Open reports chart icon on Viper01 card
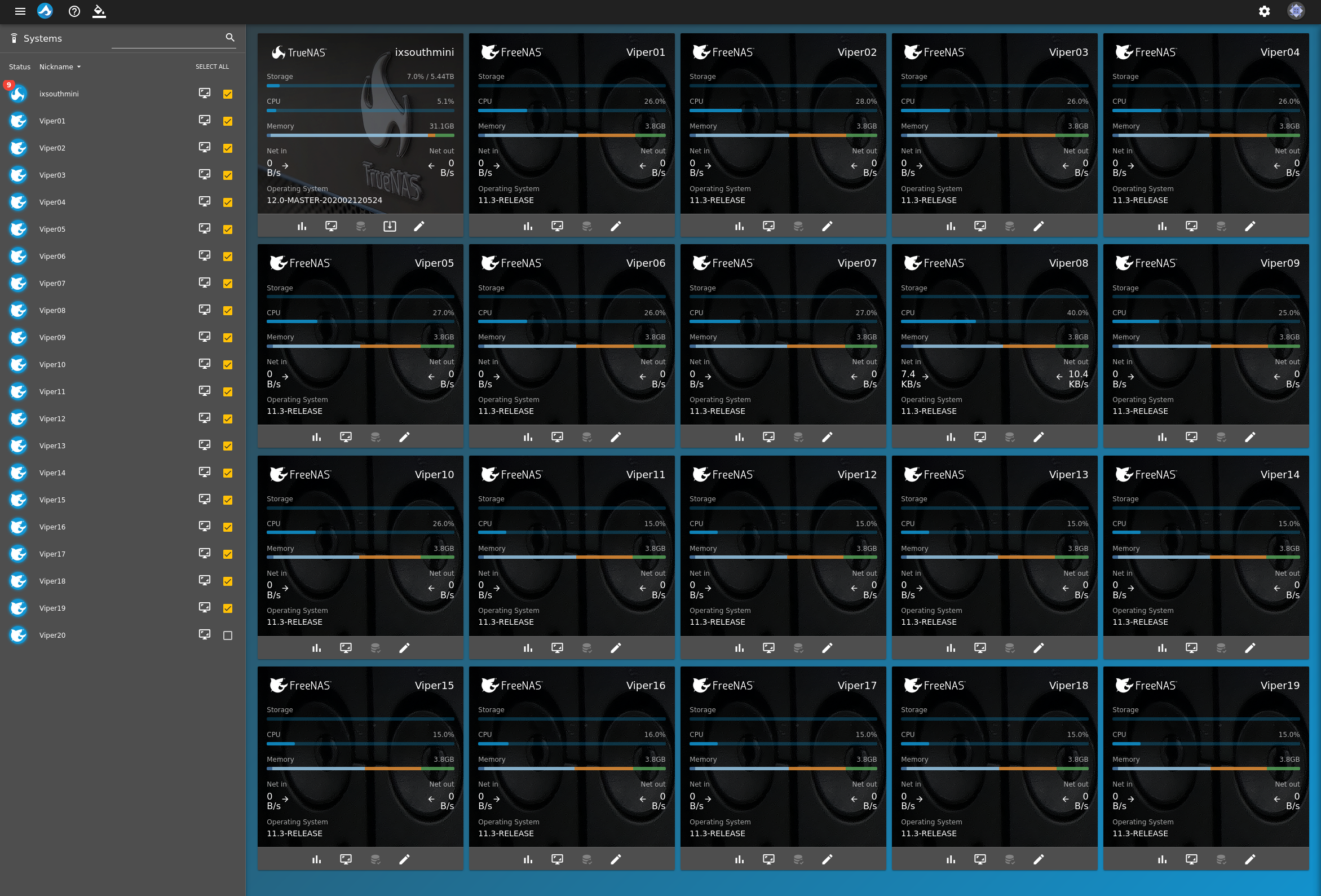This screenshot has width=1321, height=896. pyautogui.click(x=528, y=226)
